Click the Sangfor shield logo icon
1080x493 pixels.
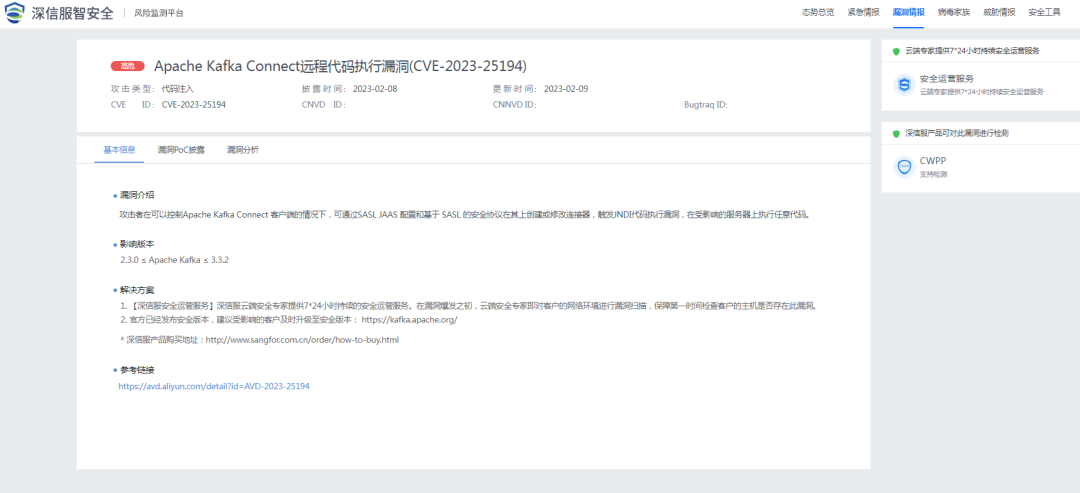[x=15, y=12]
